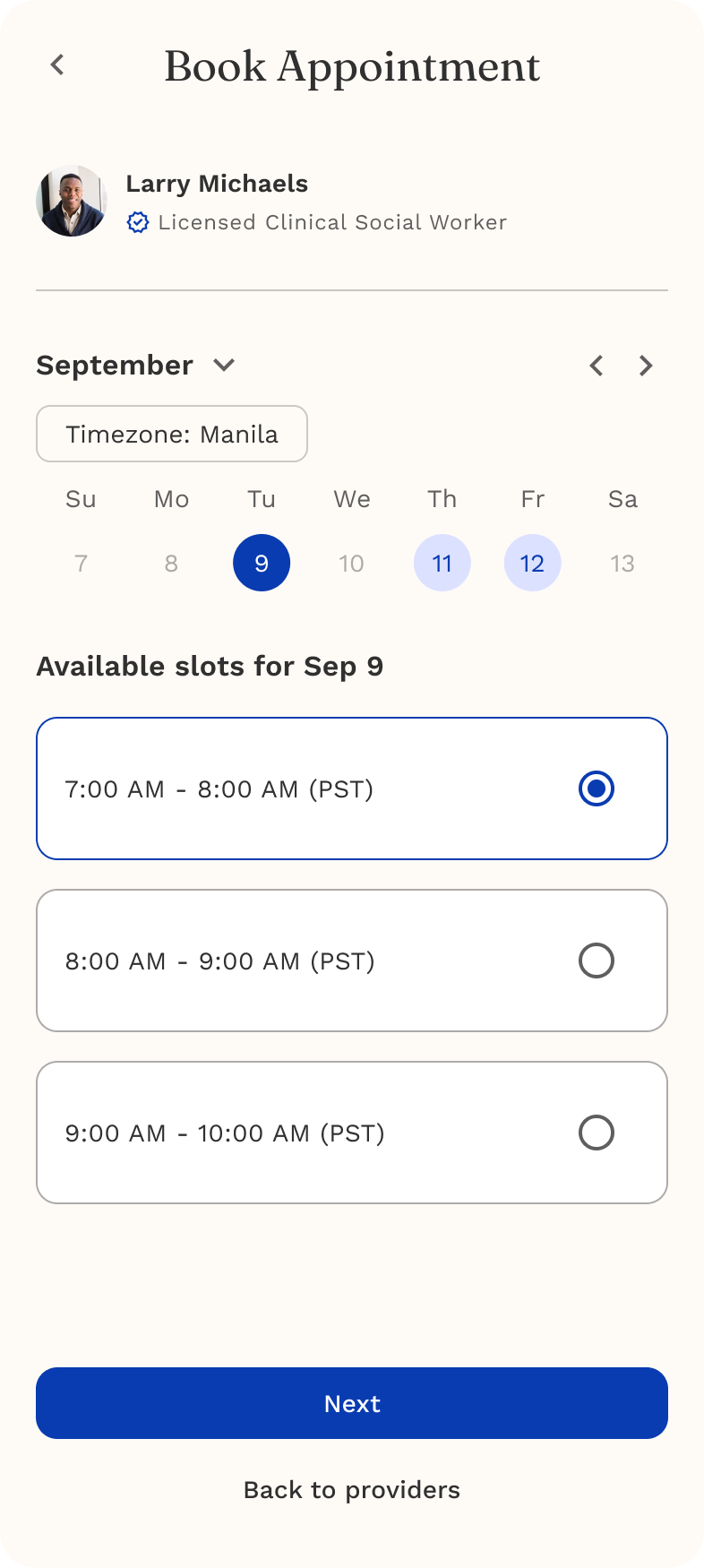The height and width of the screenshot is (1568, 704).
Task: Select the 9:00 AM - 10:00 AM radio button
Action: pyautogui.click(x=597, y=1133)
